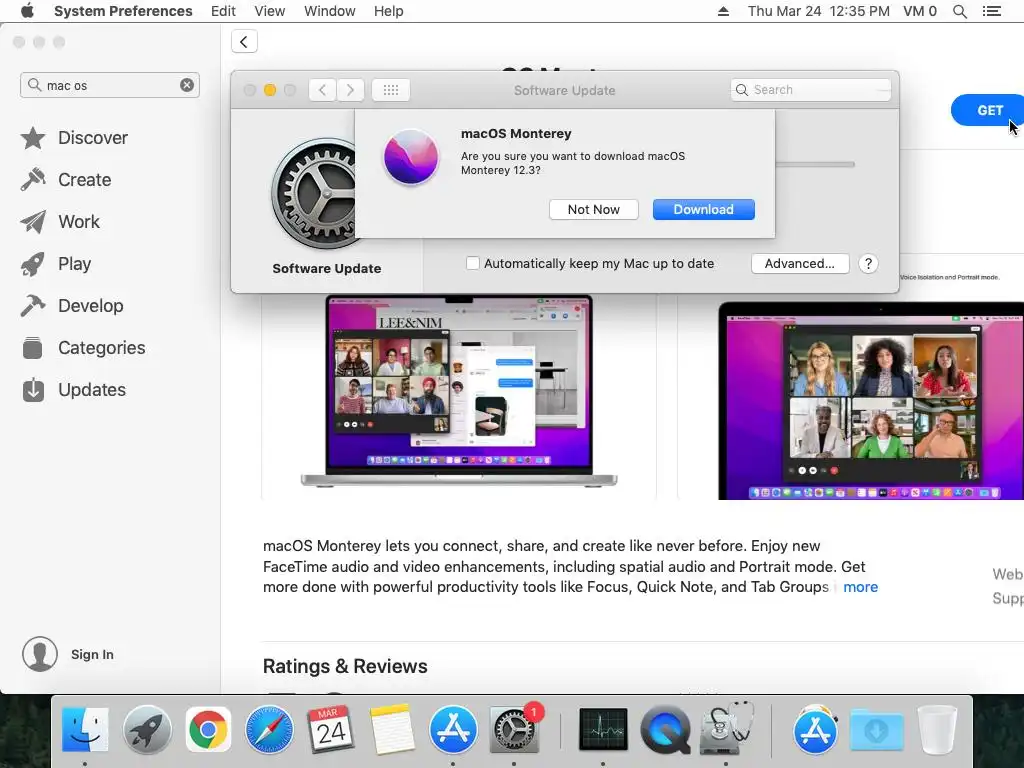Image resolution: width=1024 pixels, height=768 pixels.
Task: Open Disk Utility stethoscope icon
Action: (x=726, y=729)
